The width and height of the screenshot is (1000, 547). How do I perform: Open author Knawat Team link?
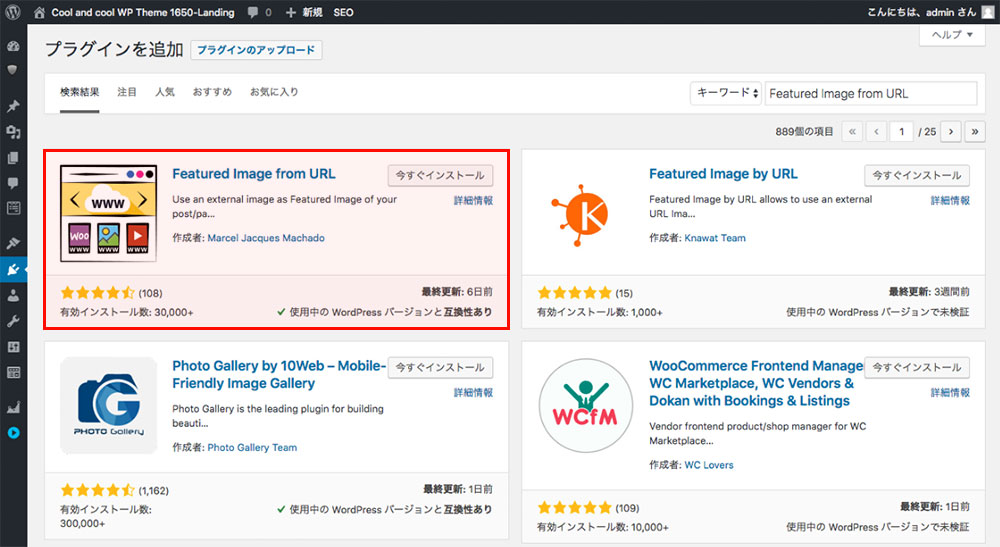point(715,238)
